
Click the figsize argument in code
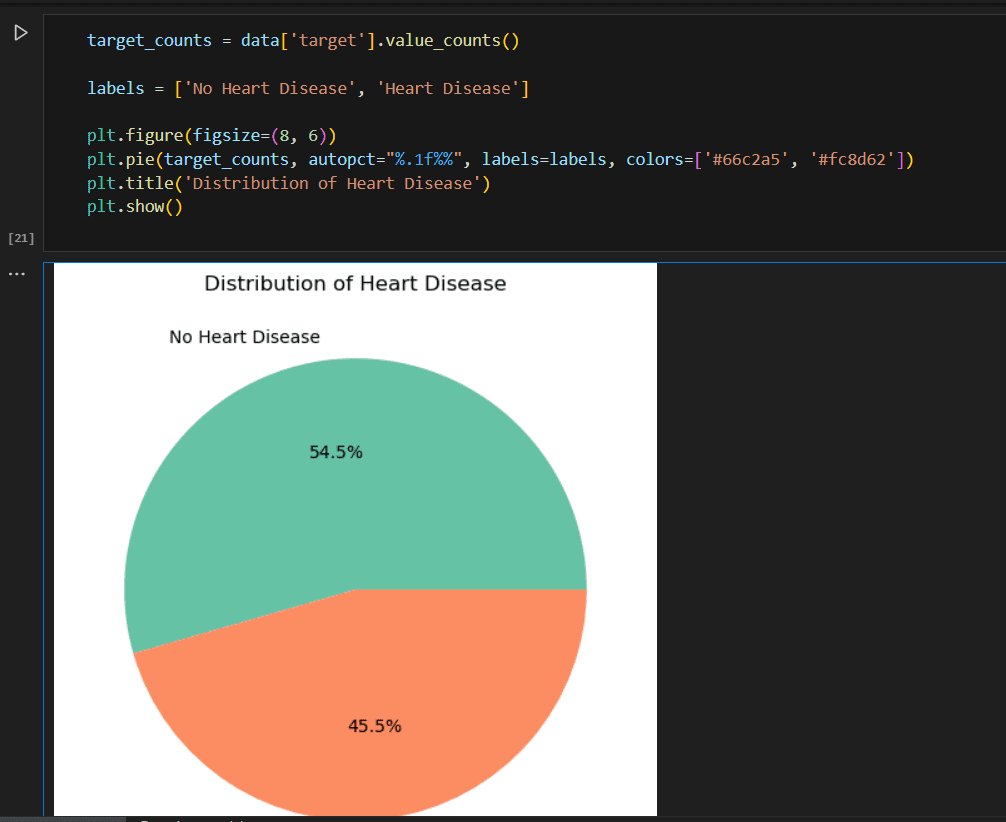tap(224, 136)
